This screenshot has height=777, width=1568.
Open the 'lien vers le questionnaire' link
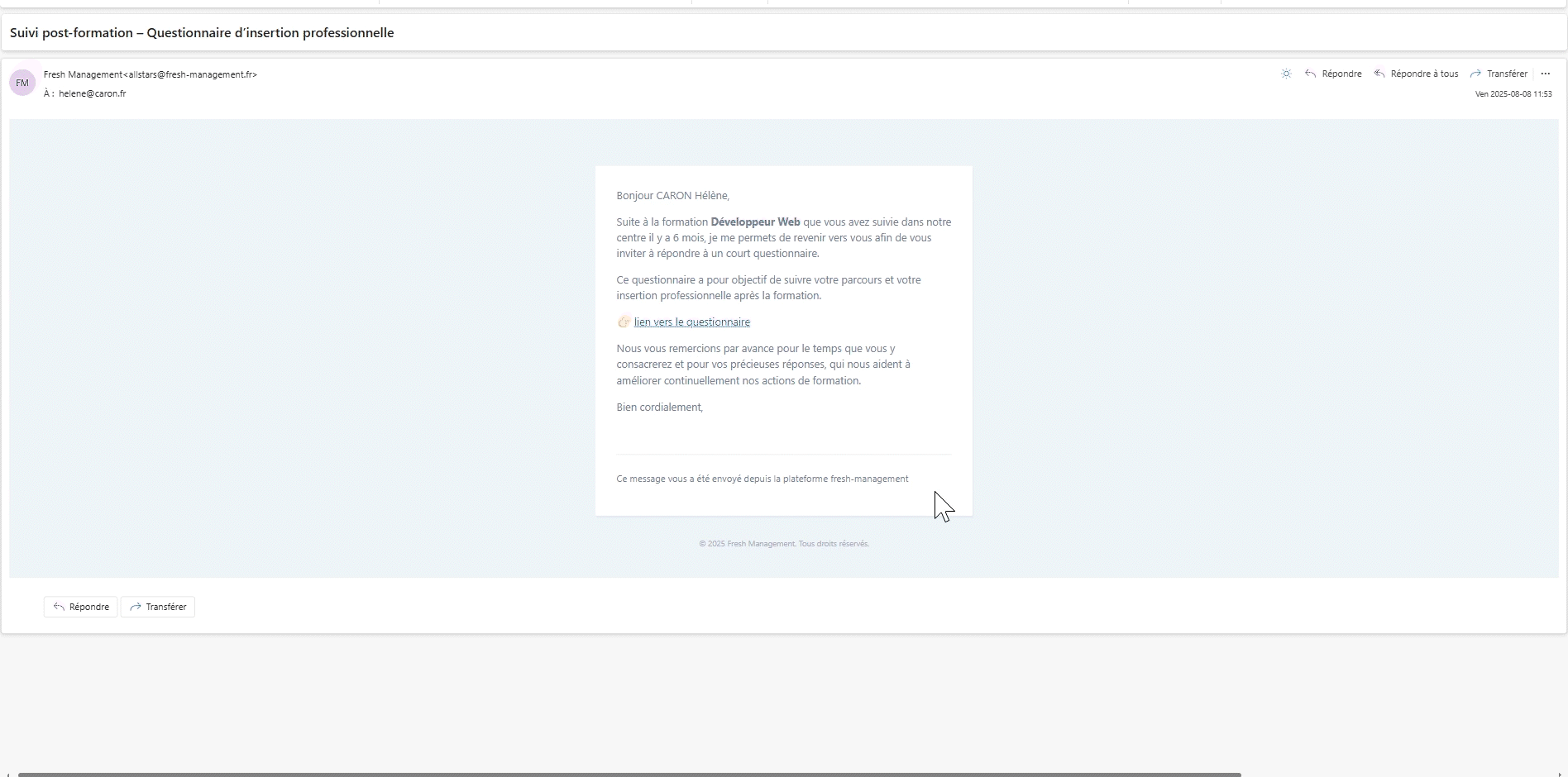coord(691,322)
